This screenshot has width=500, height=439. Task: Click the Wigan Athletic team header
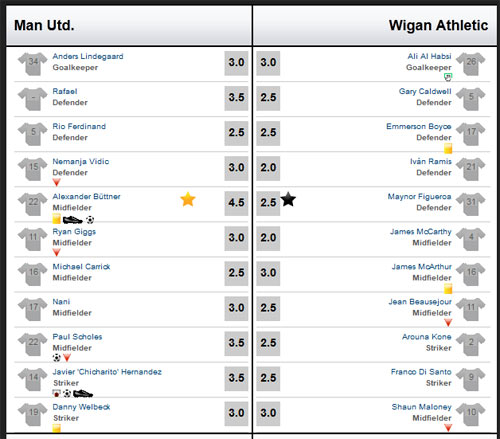[x=438, y=25]
